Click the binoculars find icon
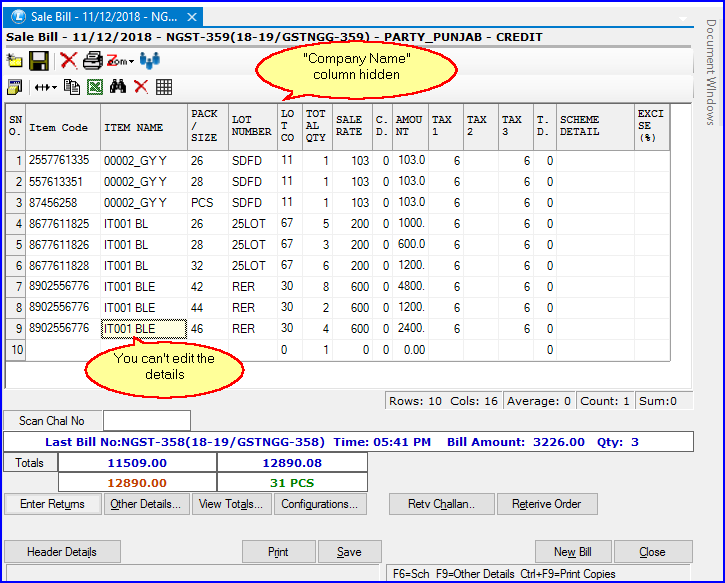This screenshot has height=583, width=725. click(118, 86)
